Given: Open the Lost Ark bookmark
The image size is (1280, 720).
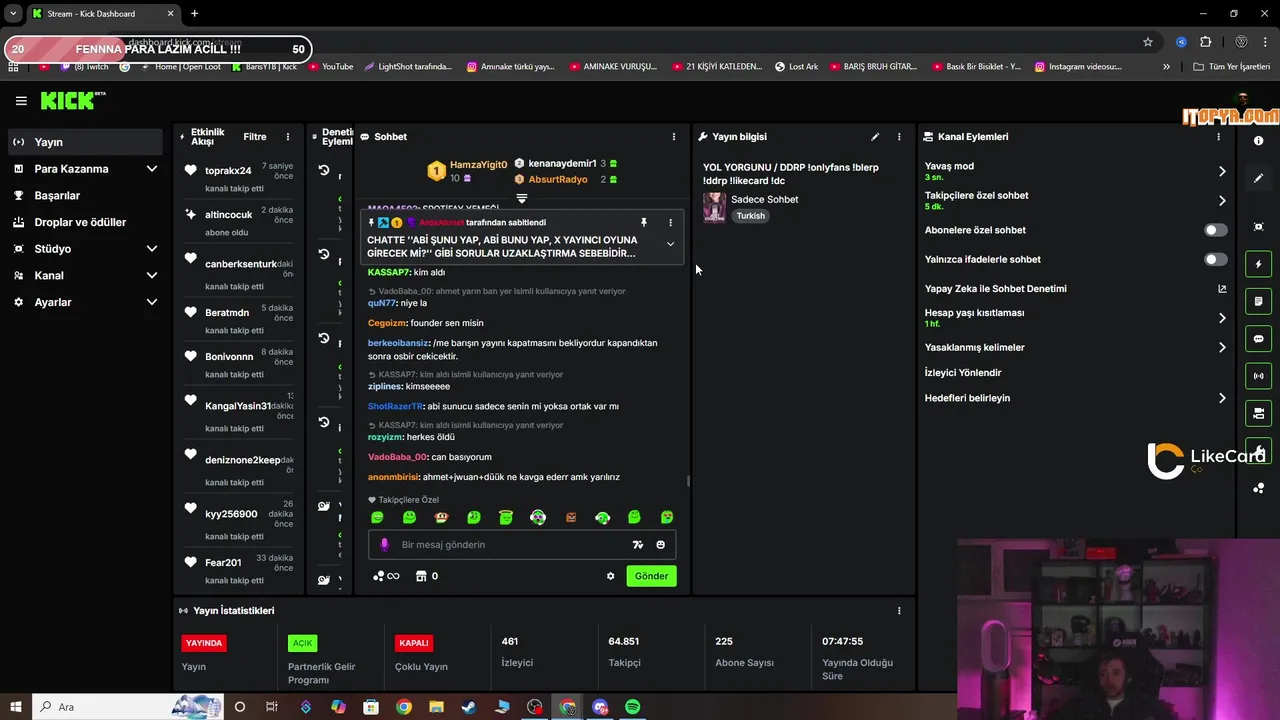Looking at the screenshot, I should 797,67.
